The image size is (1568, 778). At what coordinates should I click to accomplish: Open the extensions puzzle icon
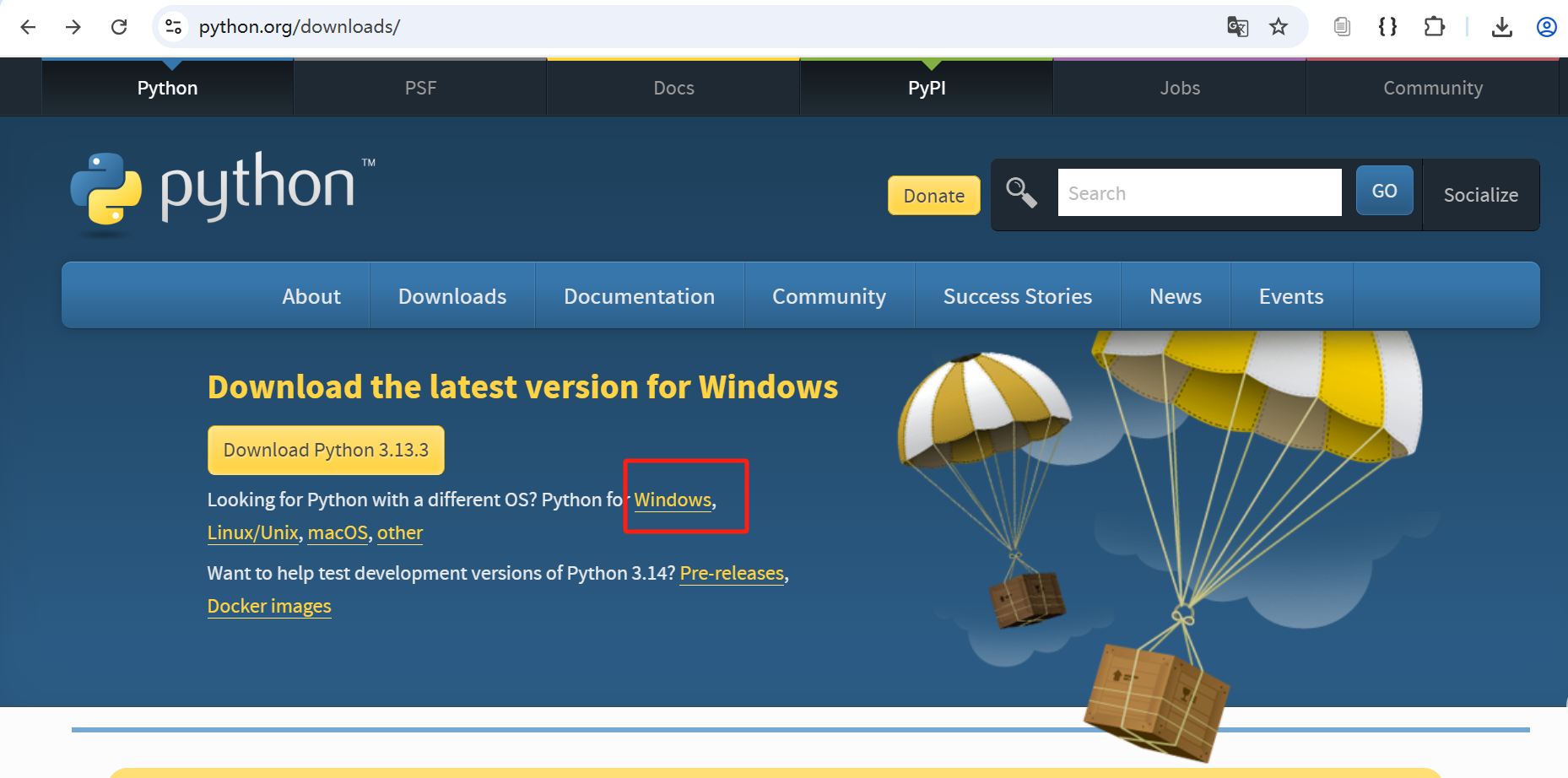click(1434, 27)
